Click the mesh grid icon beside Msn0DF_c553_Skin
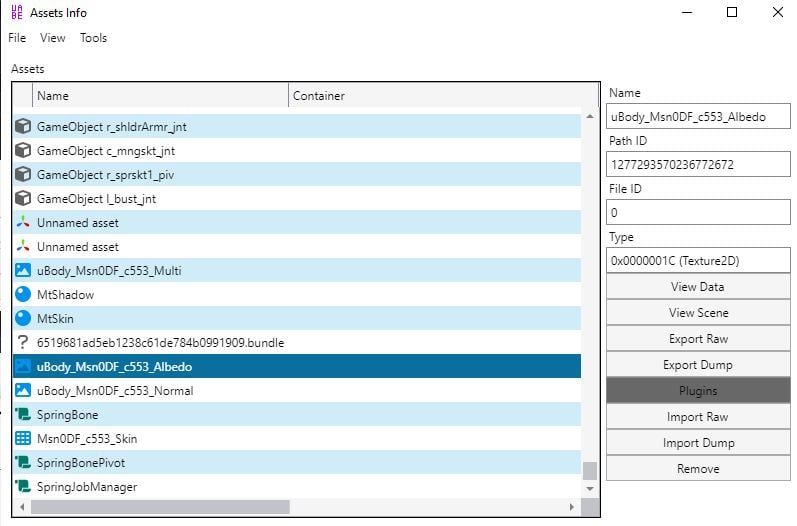 point(23,438)
